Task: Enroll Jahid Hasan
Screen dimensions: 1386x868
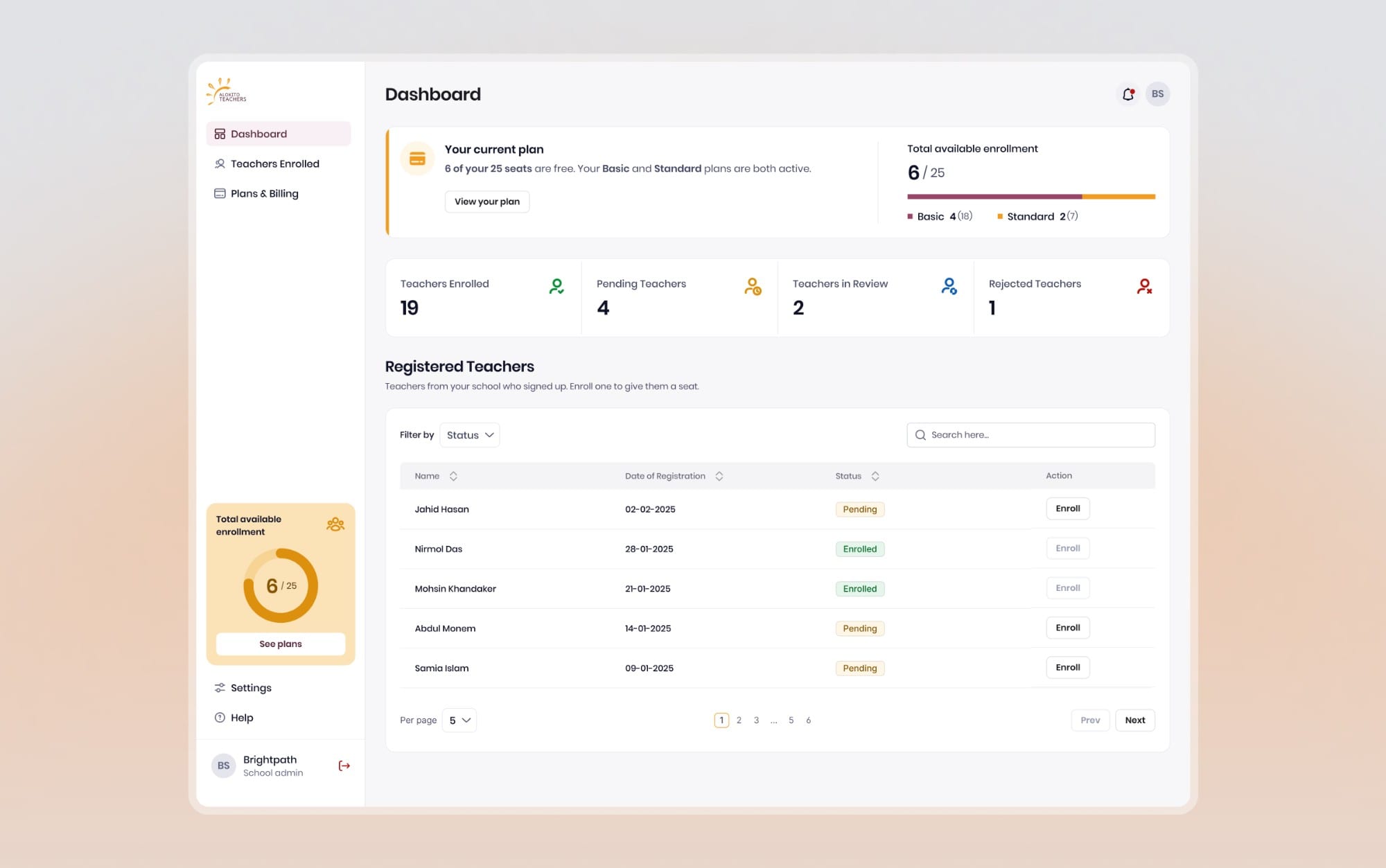Action: click(1068, 508)
